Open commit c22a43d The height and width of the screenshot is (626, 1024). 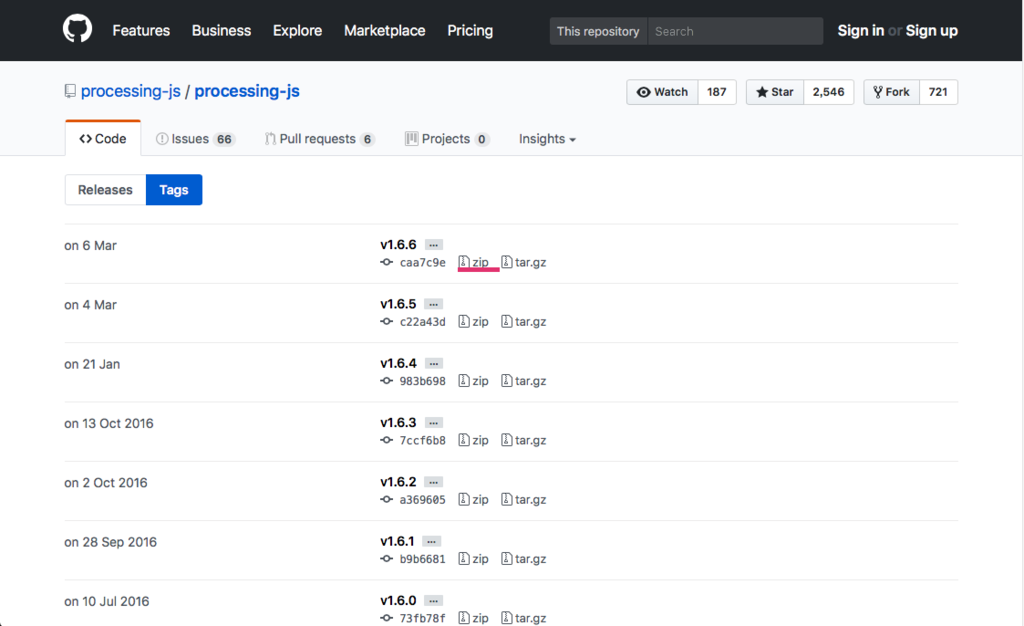[423, 322]
